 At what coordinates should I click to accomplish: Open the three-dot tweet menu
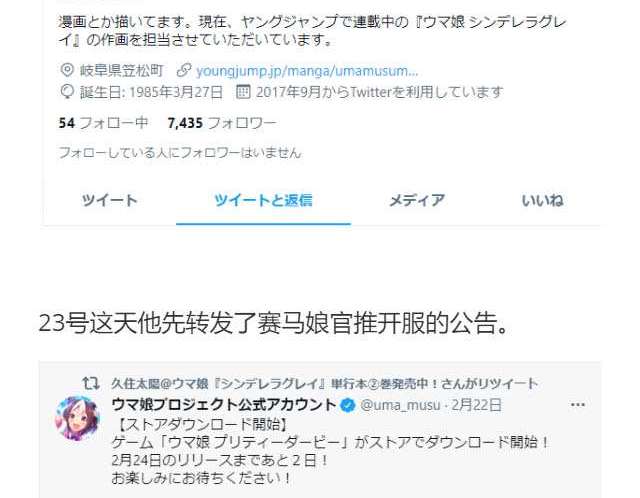point(578,405)
